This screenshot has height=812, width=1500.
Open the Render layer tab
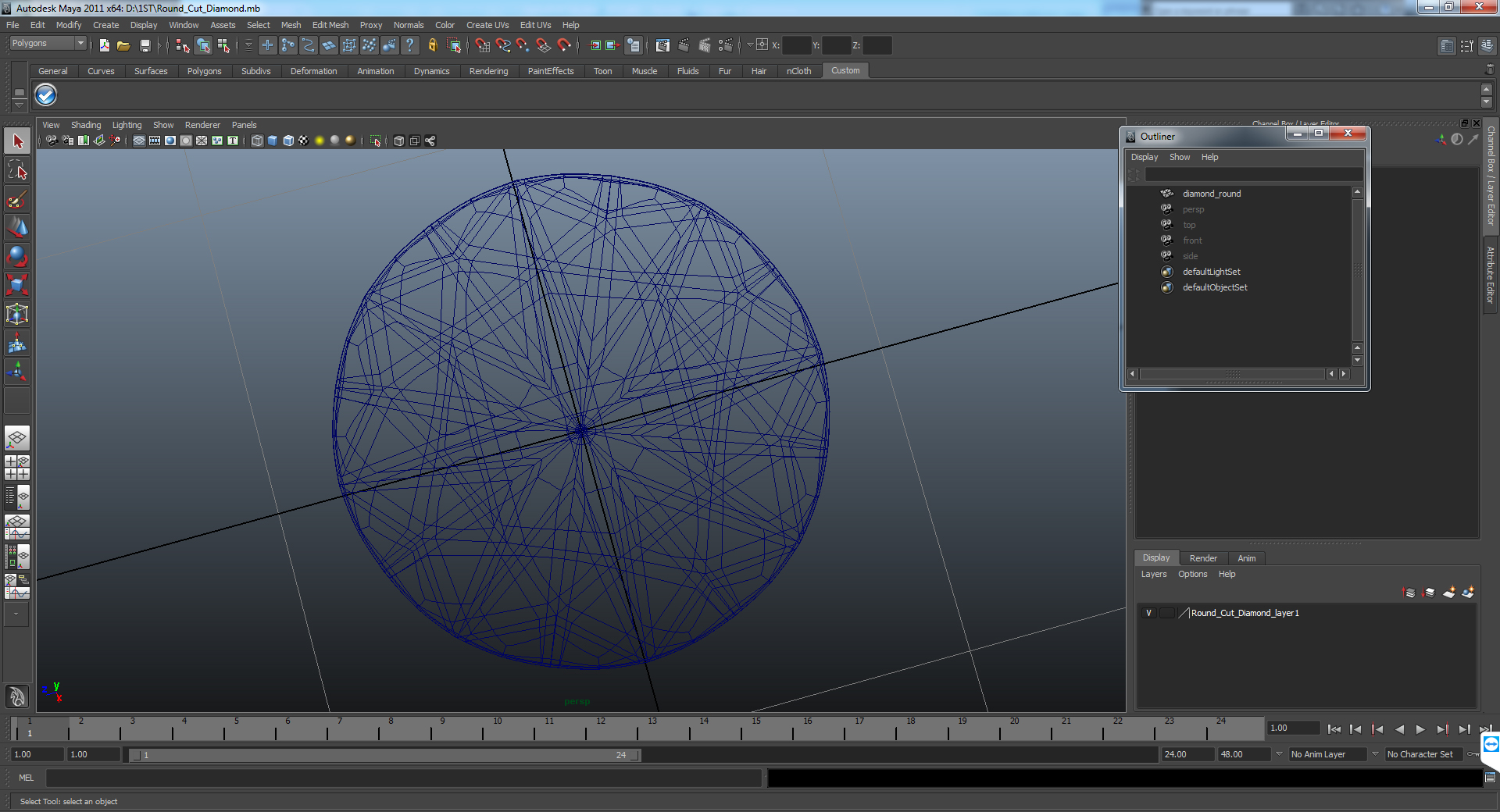tap(1203, 558)
